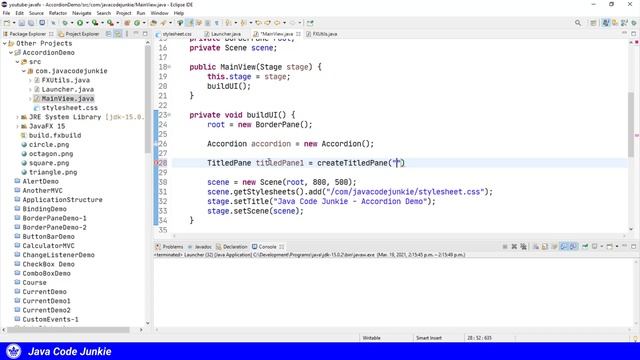Click the New Java Class toolbar icon
This screenshot has height=360, width=640.
click(137, 23)
